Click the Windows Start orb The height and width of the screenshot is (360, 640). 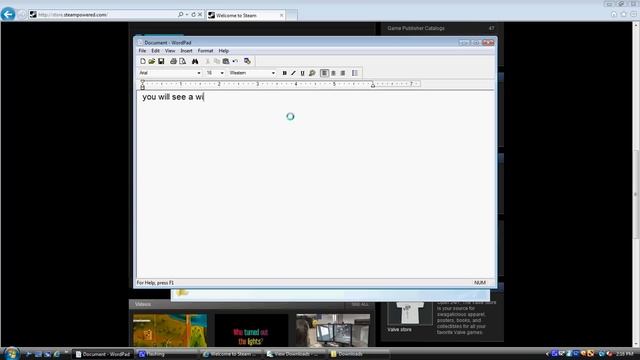11,353
